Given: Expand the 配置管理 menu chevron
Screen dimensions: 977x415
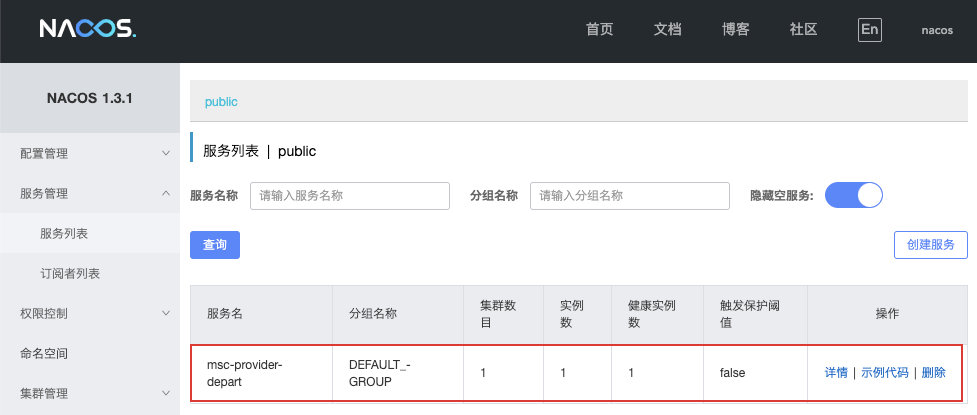Looking at the screenshot, I should pyautogui.click(x=165, y=153).
